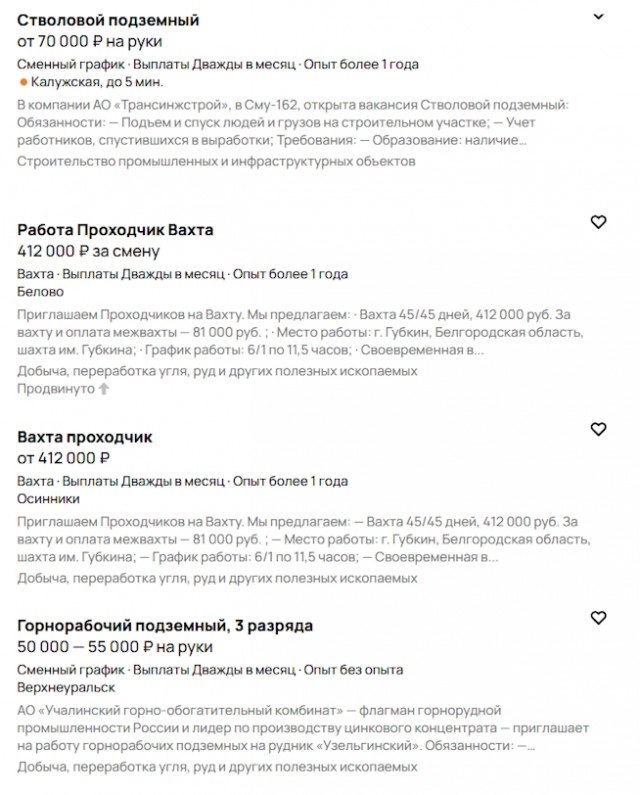Click the Белово location text
The width and height of the screenshot is (640, 795).
(x=41, y=292)
